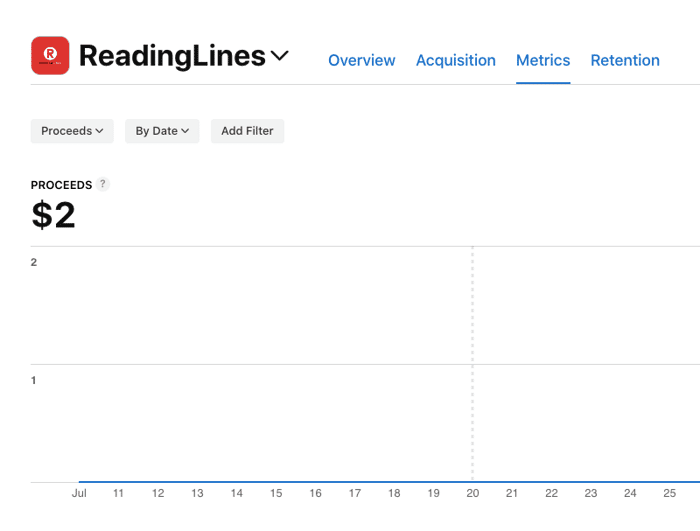Select the Metrics tab
Image resolution: width=700 pixels, height=531 pixels.
(543, 60)
